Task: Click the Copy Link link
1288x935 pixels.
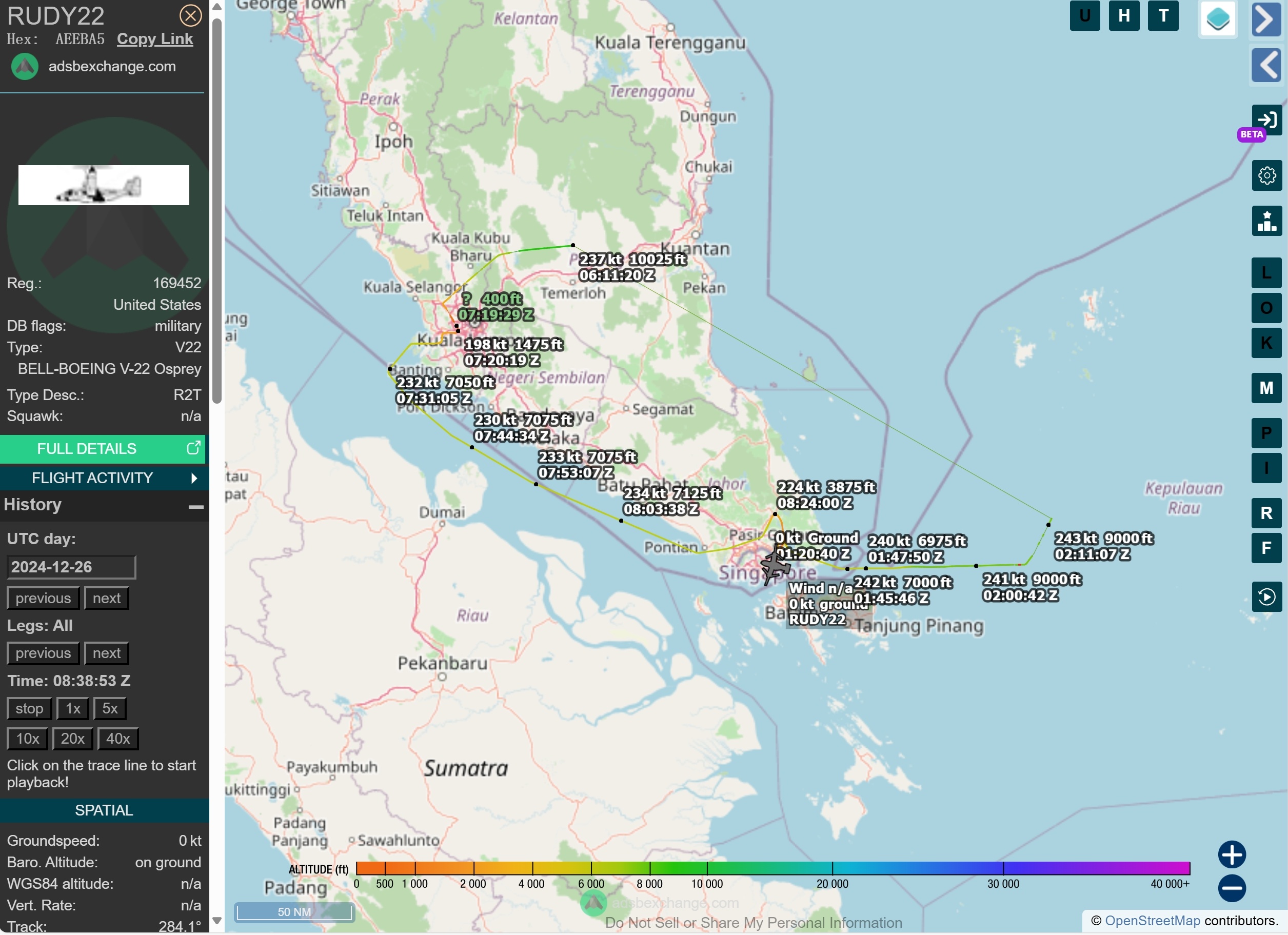Action: tap(154, 39)
